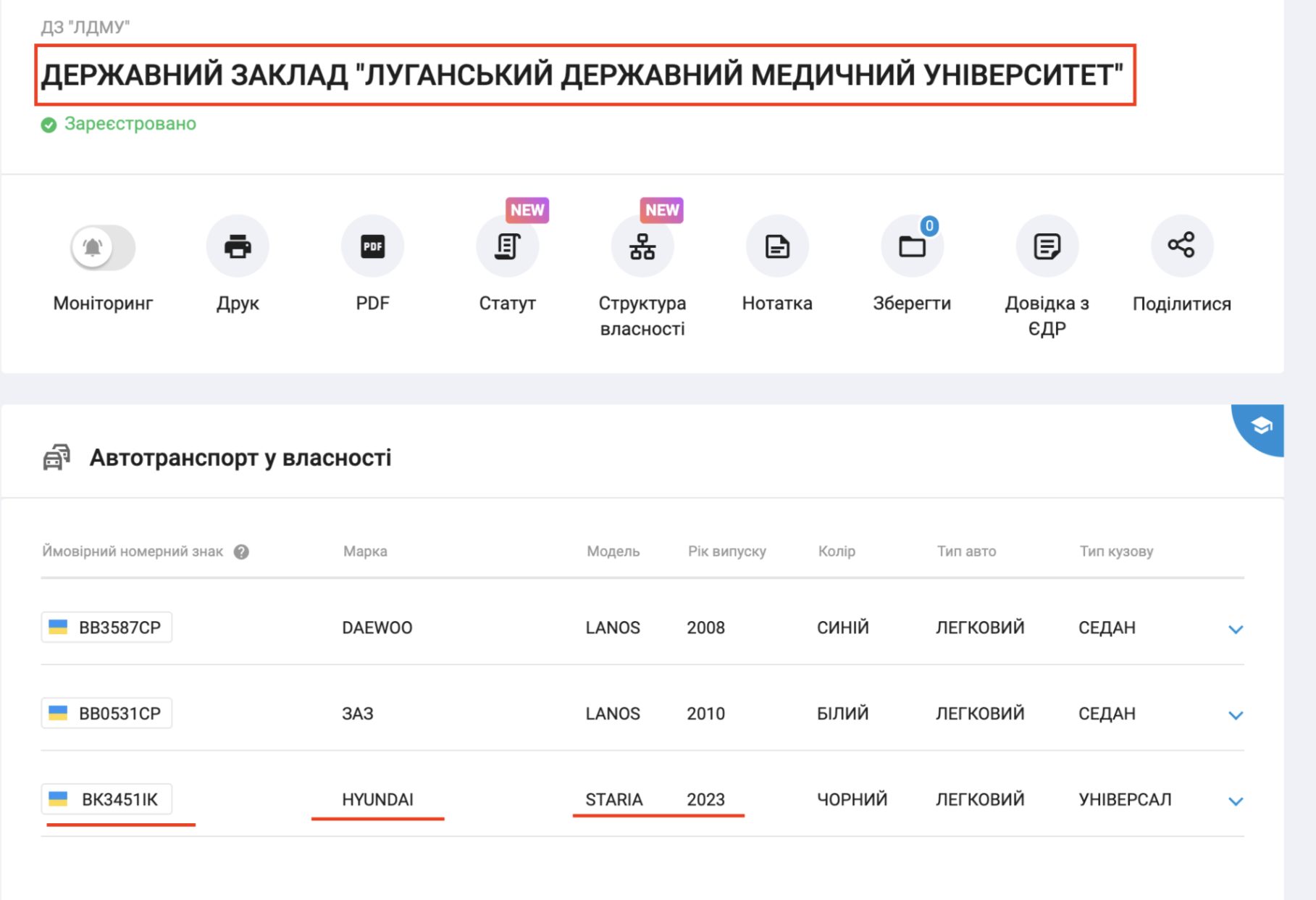Click the Автотранспорт у власності heading
1316x900 pixels.
240,458
